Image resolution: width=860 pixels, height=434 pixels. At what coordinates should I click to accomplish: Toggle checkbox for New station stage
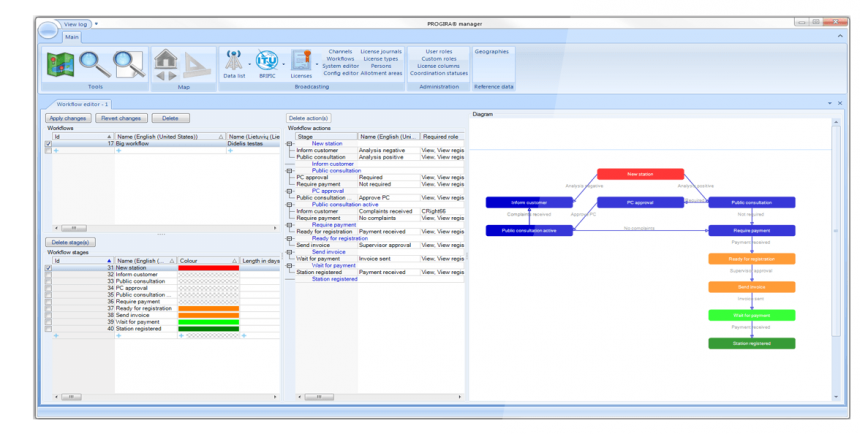tap(49, 268)
